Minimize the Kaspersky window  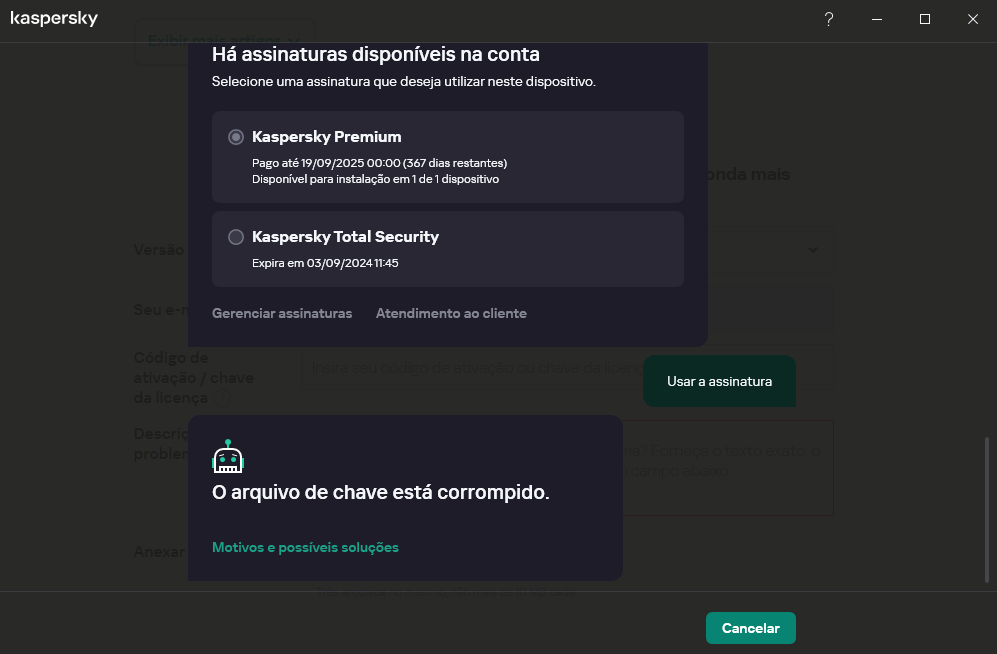tap(877, 19)
